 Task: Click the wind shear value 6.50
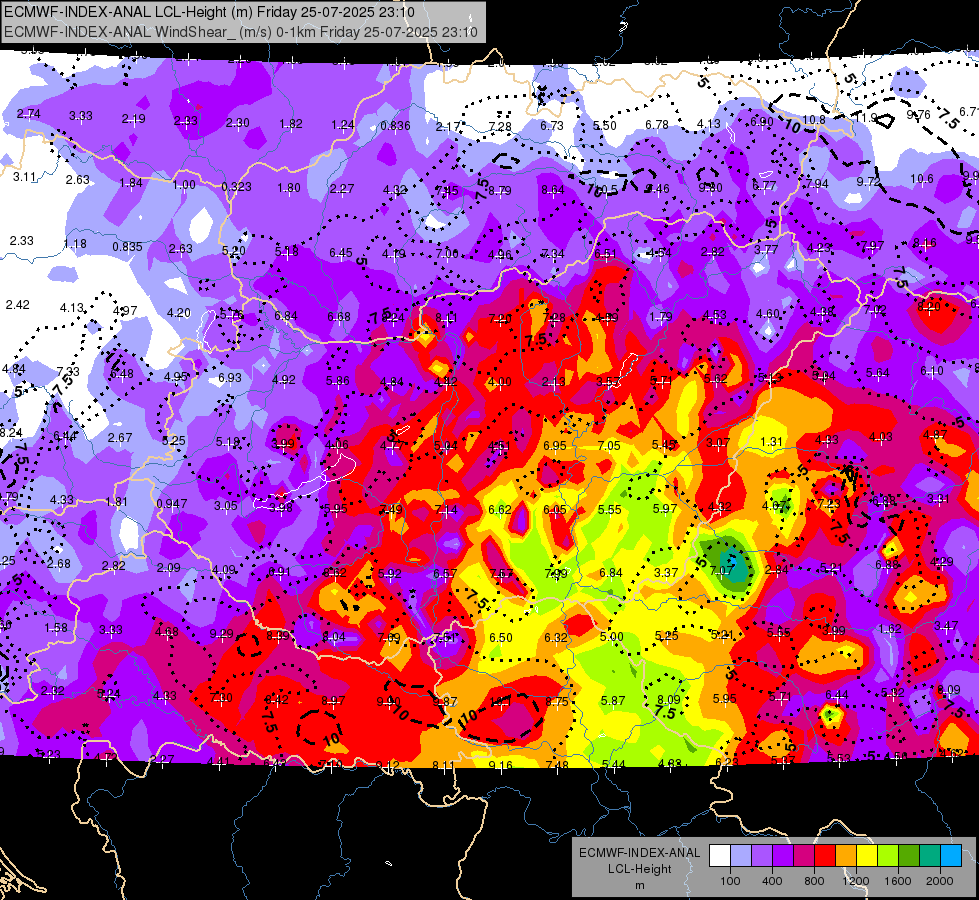501,638
